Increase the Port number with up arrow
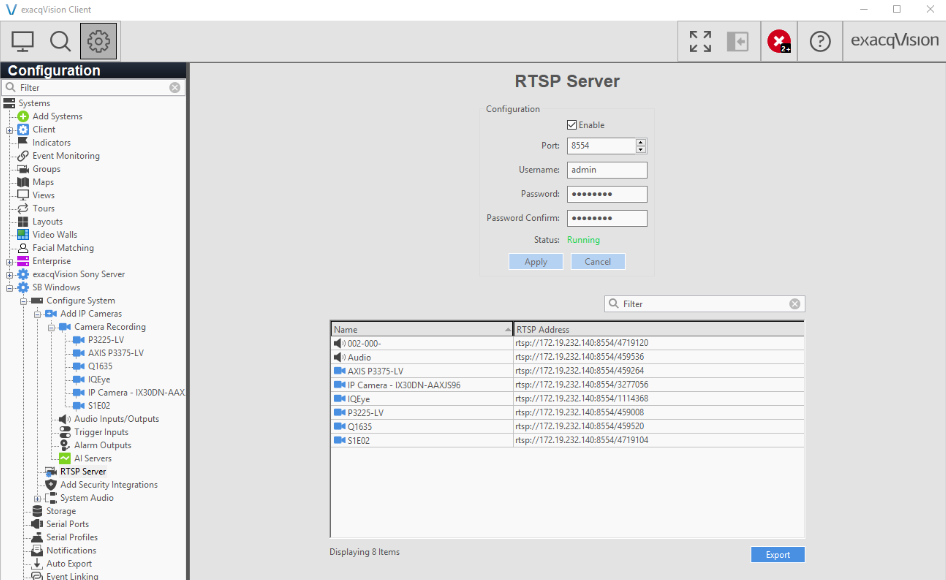 pyautogui.click(x=641, y=142)
